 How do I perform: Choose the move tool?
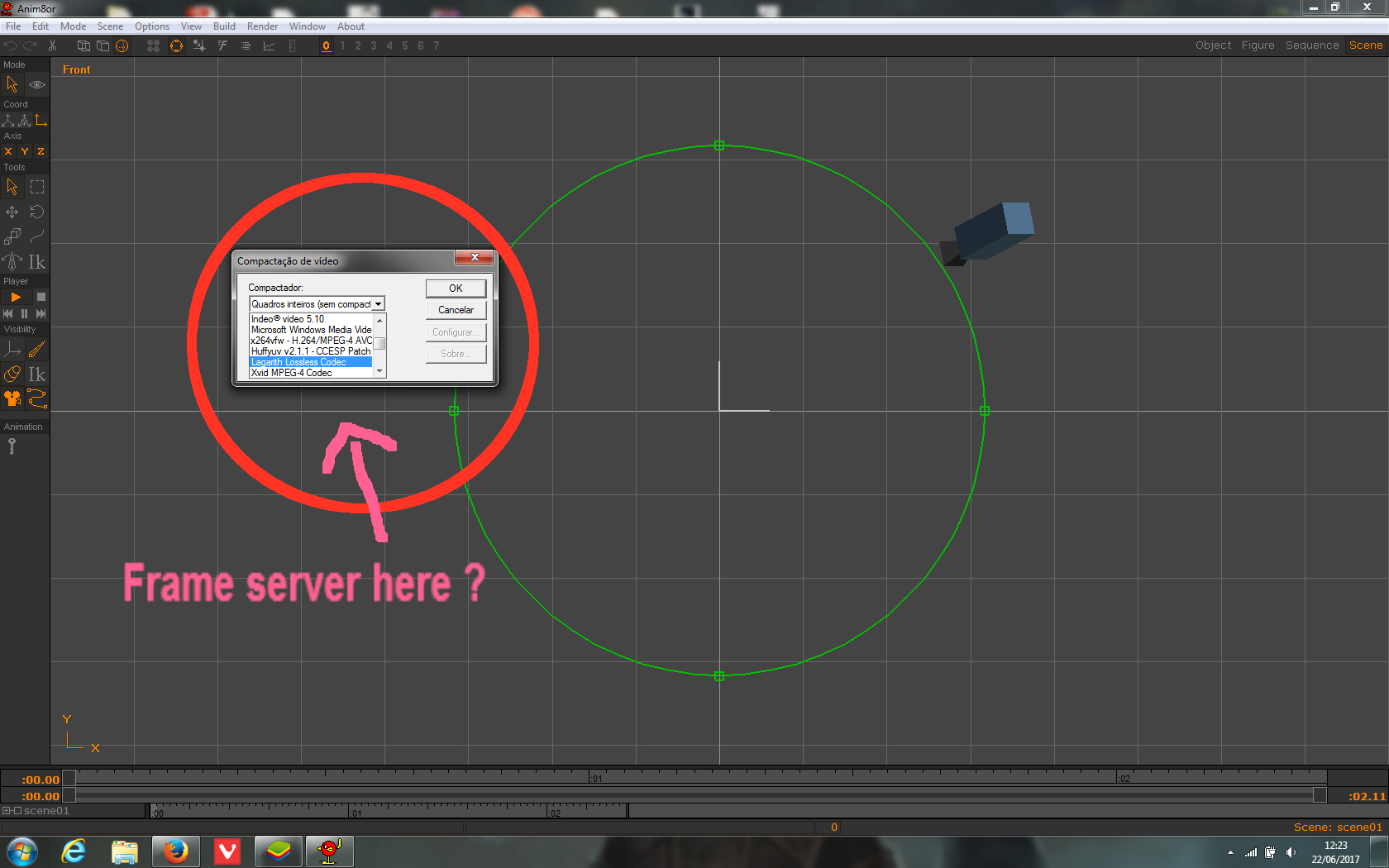[12, 212]
